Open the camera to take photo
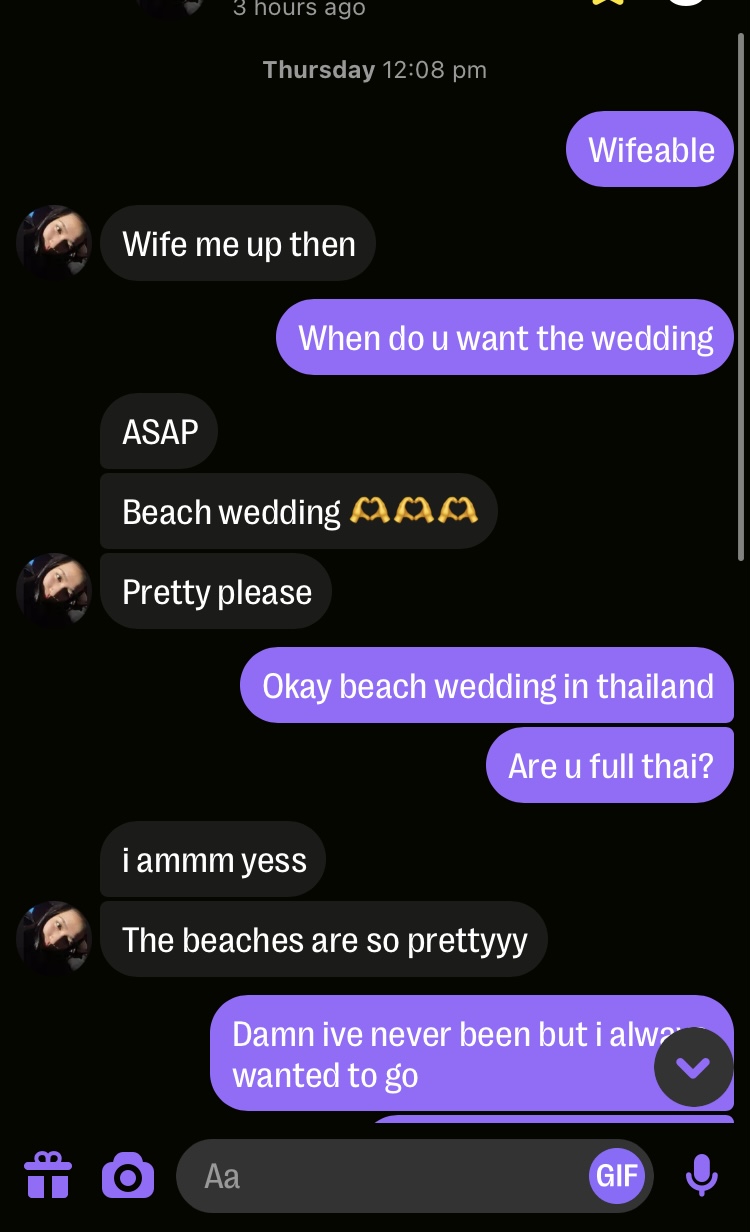 [x=128, y=1175]
